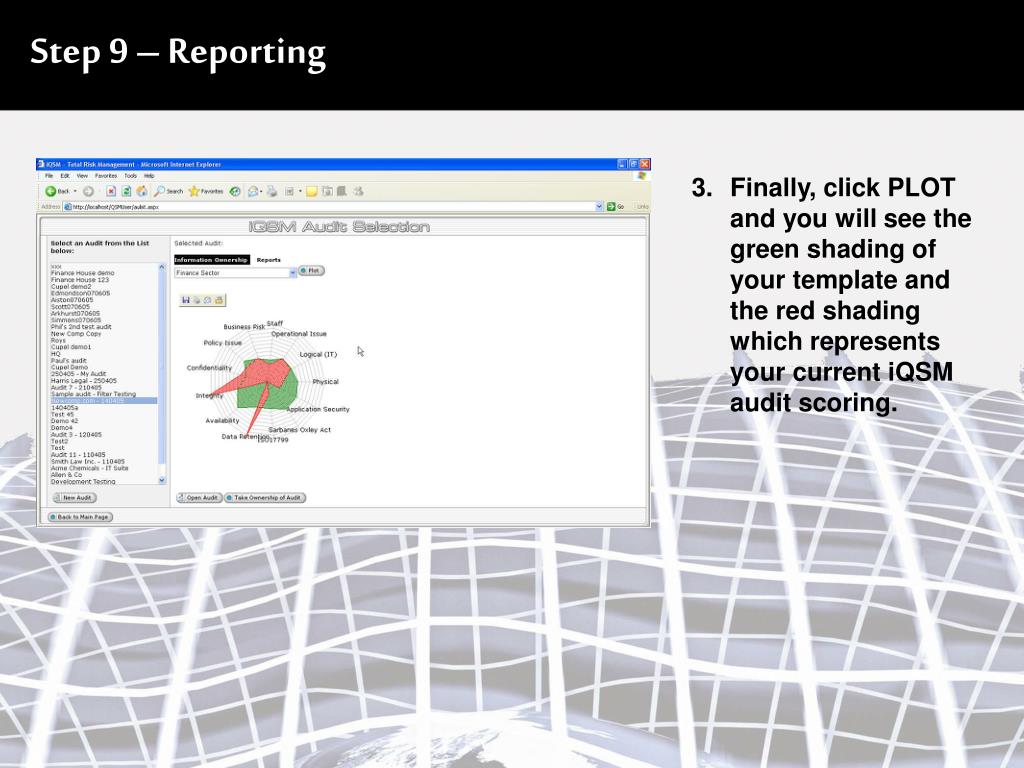Click audit list scrollbar up arrow

tap(162, 267)
